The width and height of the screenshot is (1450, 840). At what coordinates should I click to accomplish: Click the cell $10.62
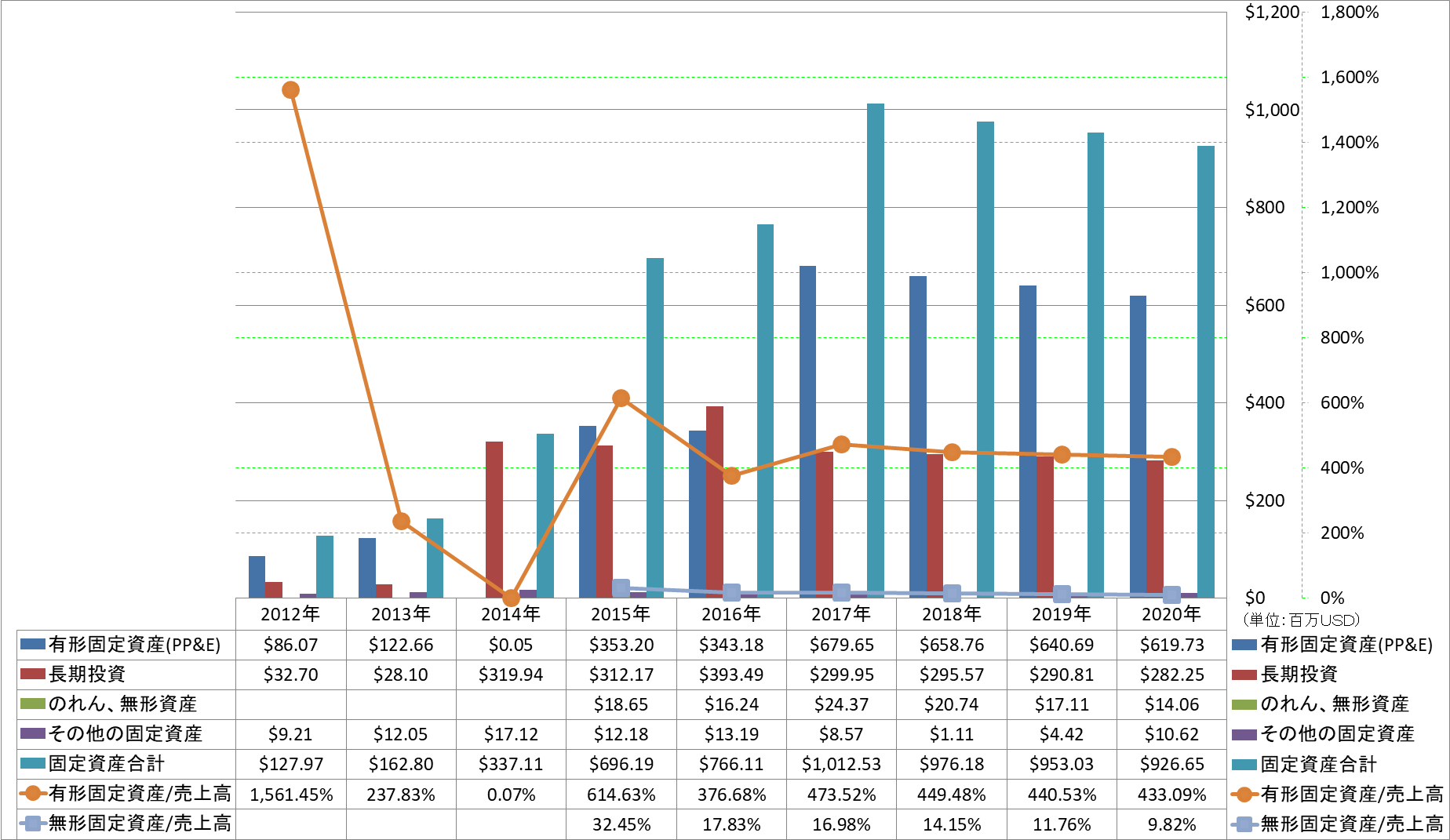coord(1171,734)
